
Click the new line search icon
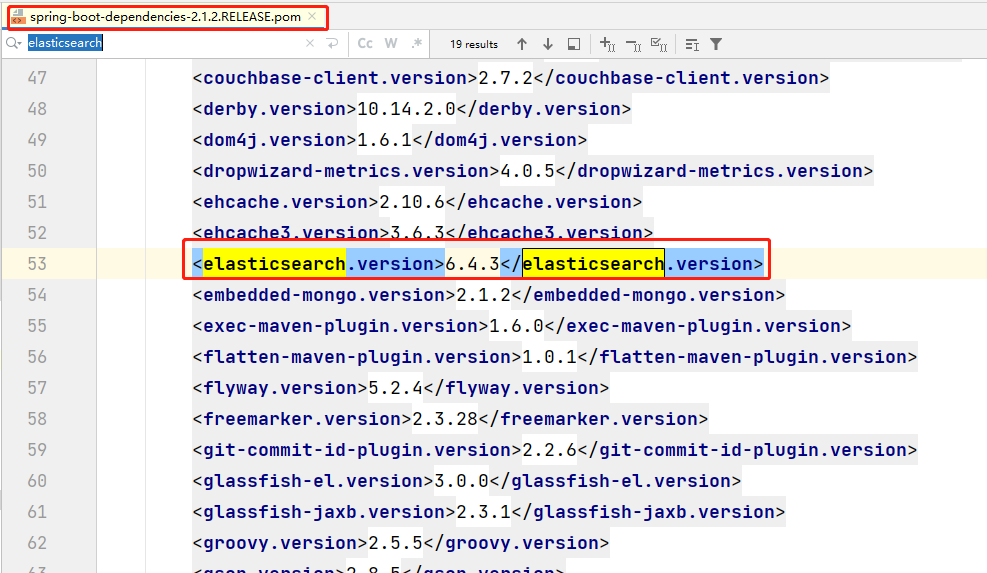pyautogui.click(x=332, y=43)
